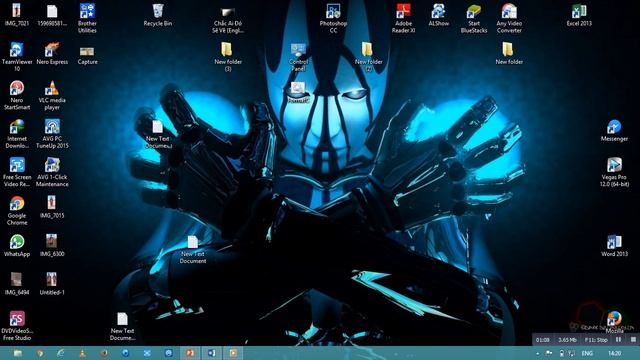The width and height of the screenshot is (640, 360).
Task: Show hidden system tray icons
Action: coord(538,353)
